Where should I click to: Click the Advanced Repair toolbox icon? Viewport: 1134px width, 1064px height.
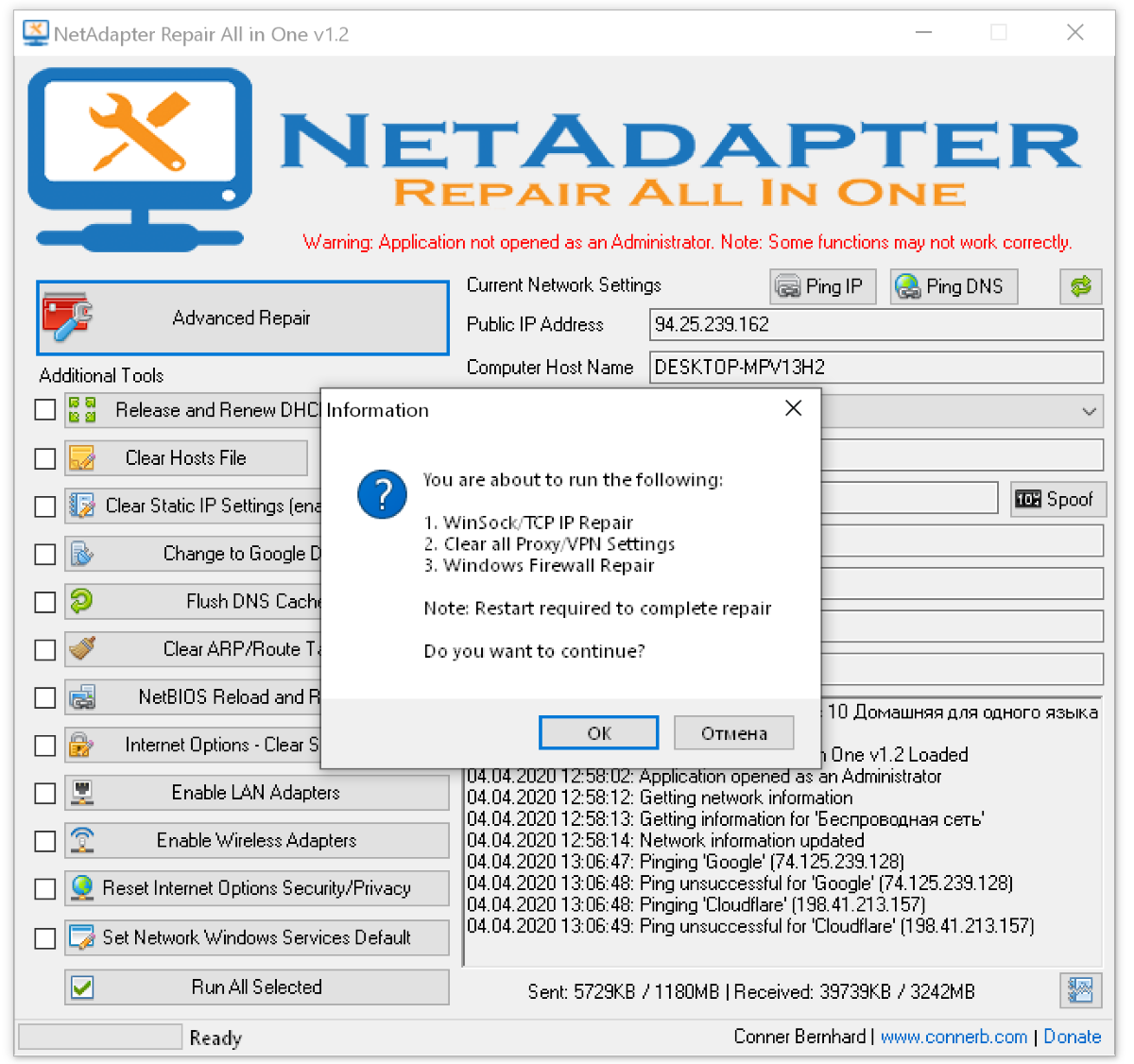pos(67,317)
